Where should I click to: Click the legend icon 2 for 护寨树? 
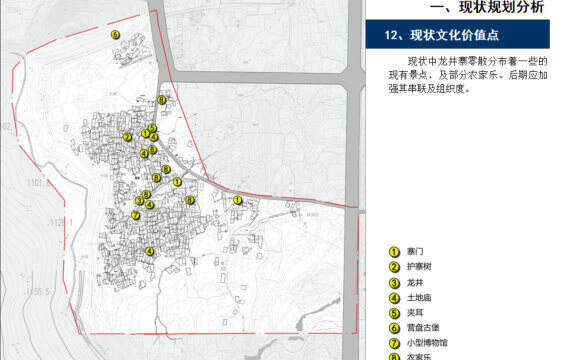[394, 267]
